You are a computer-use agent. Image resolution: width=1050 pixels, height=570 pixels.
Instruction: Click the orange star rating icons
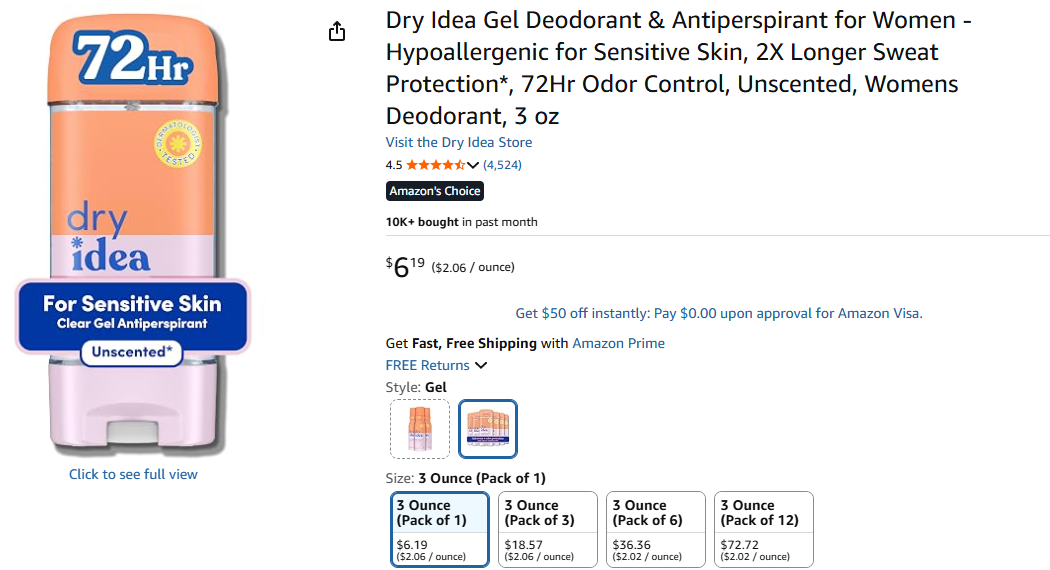[435, 165]
